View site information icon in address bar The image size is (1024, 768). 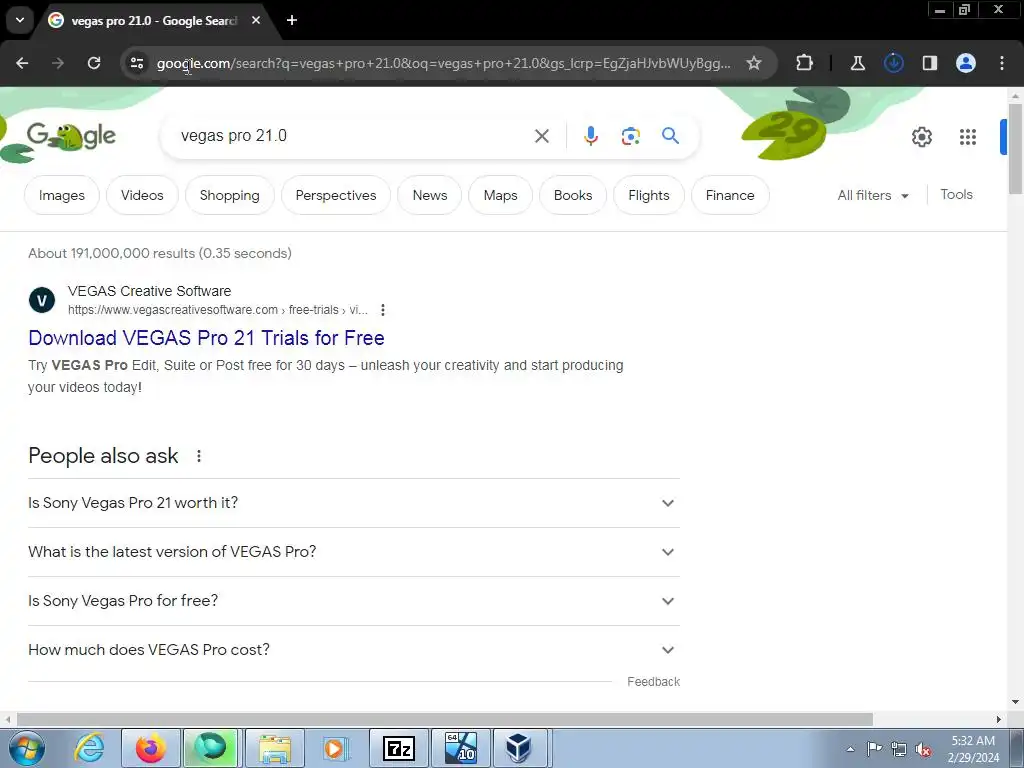coord(136,63)
